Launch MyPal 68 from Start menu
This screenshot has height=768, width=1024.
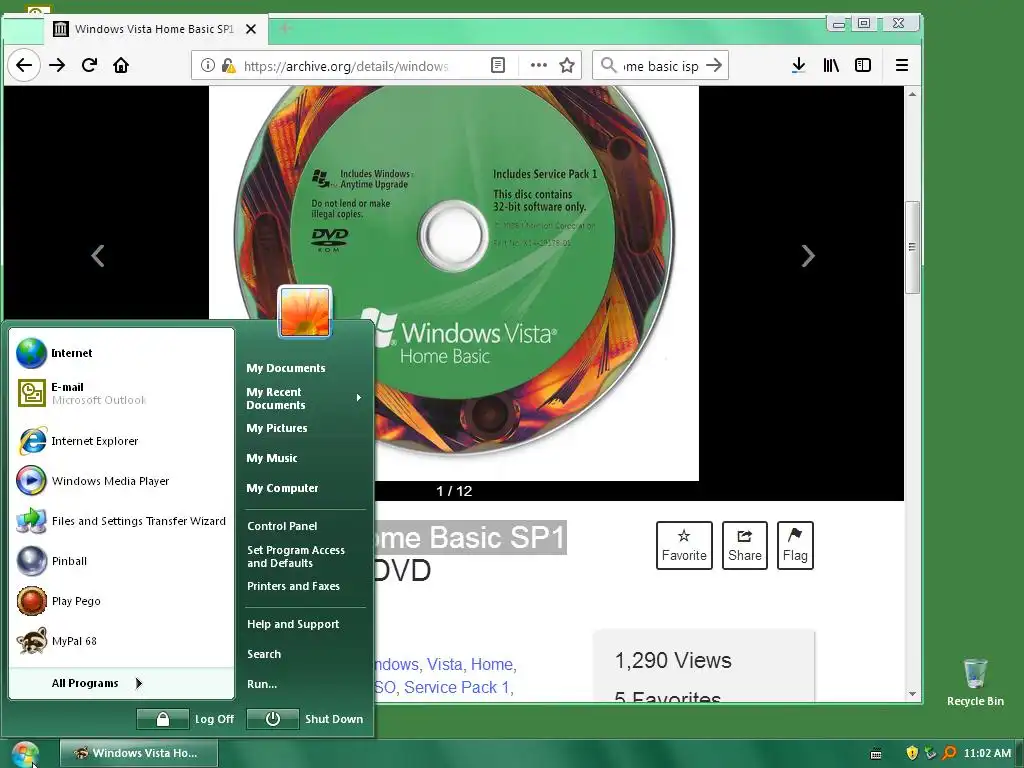tap(123, 641)
